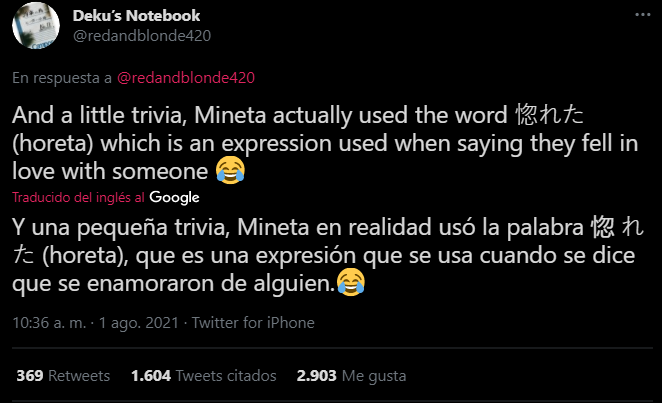Open the Deku's Notebook display name

pyautogui.click(x=137, y=15)
